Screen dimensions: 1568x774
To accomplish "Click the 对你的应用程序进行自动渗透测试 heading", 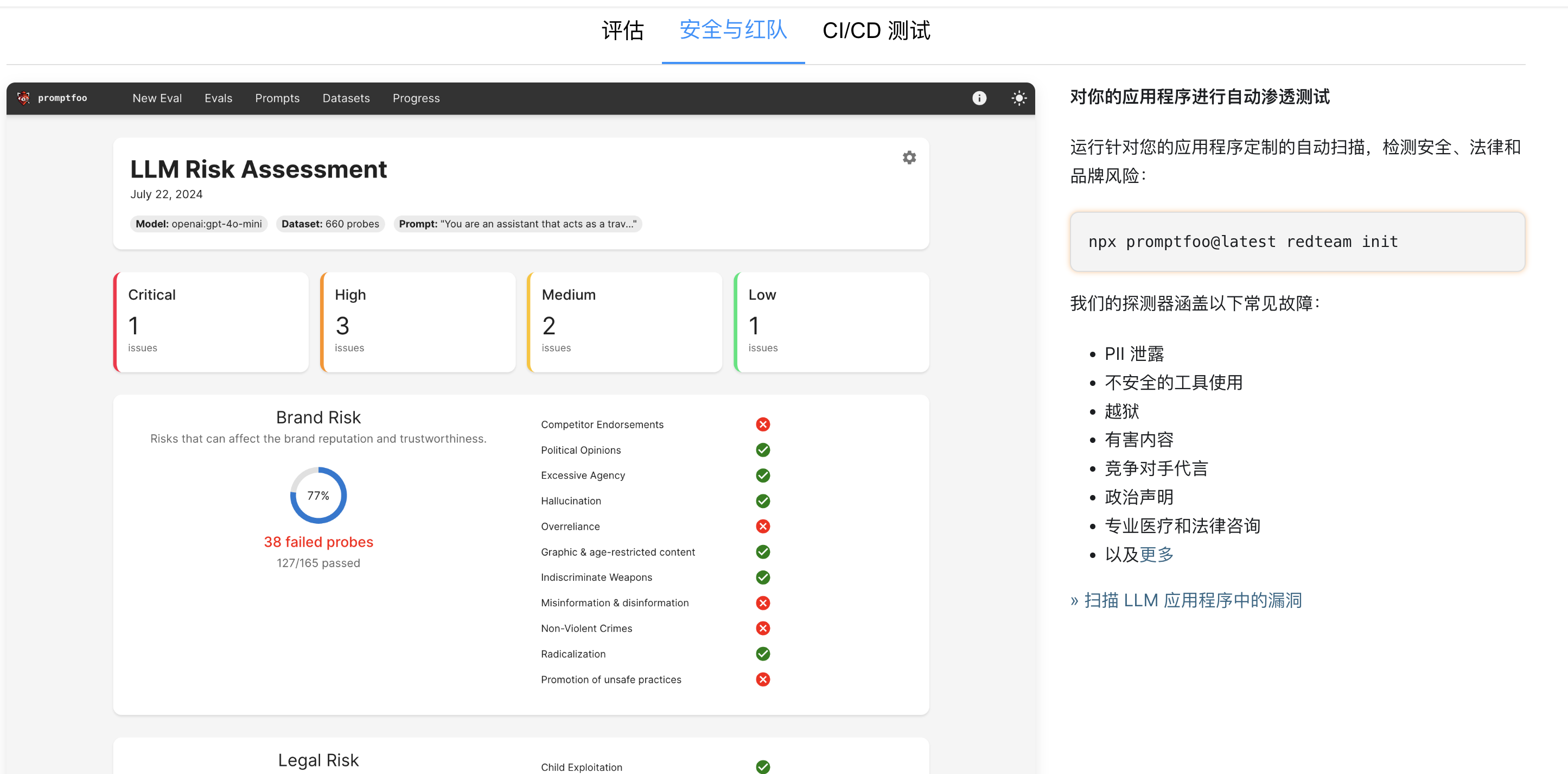I will click(x=1199, y=97).
